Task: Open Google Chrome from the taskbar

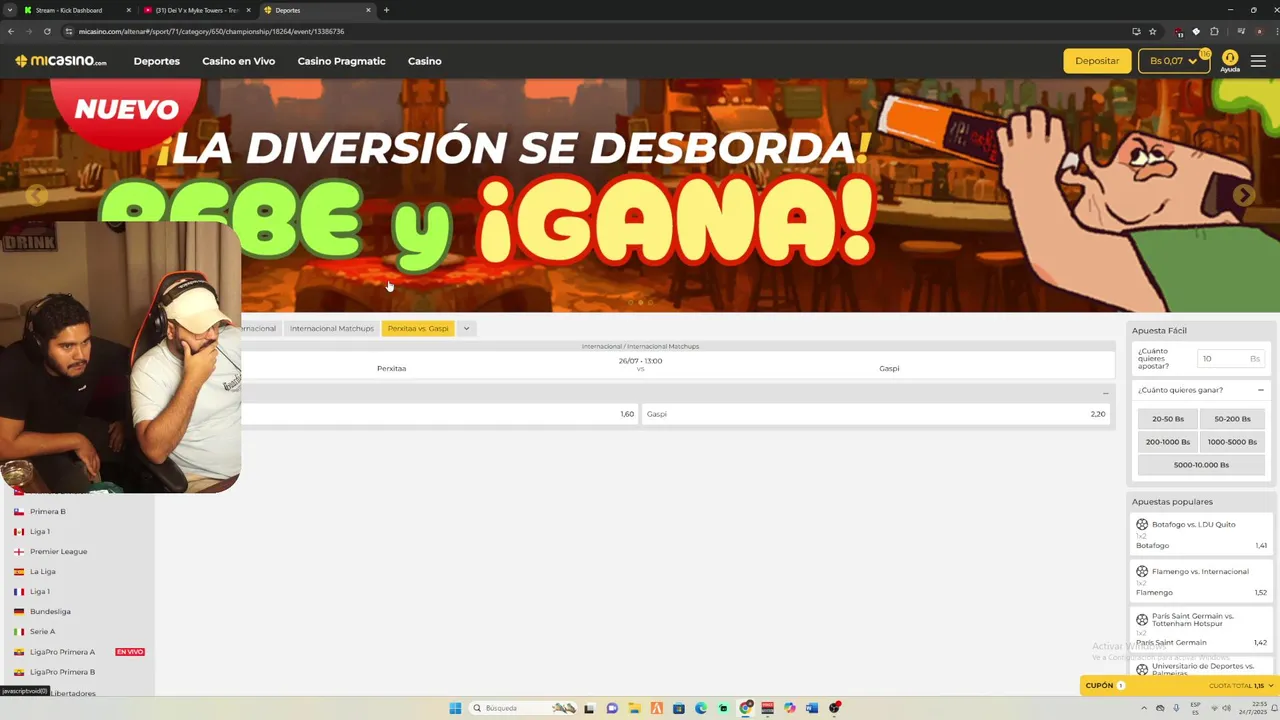Action: 746,708
